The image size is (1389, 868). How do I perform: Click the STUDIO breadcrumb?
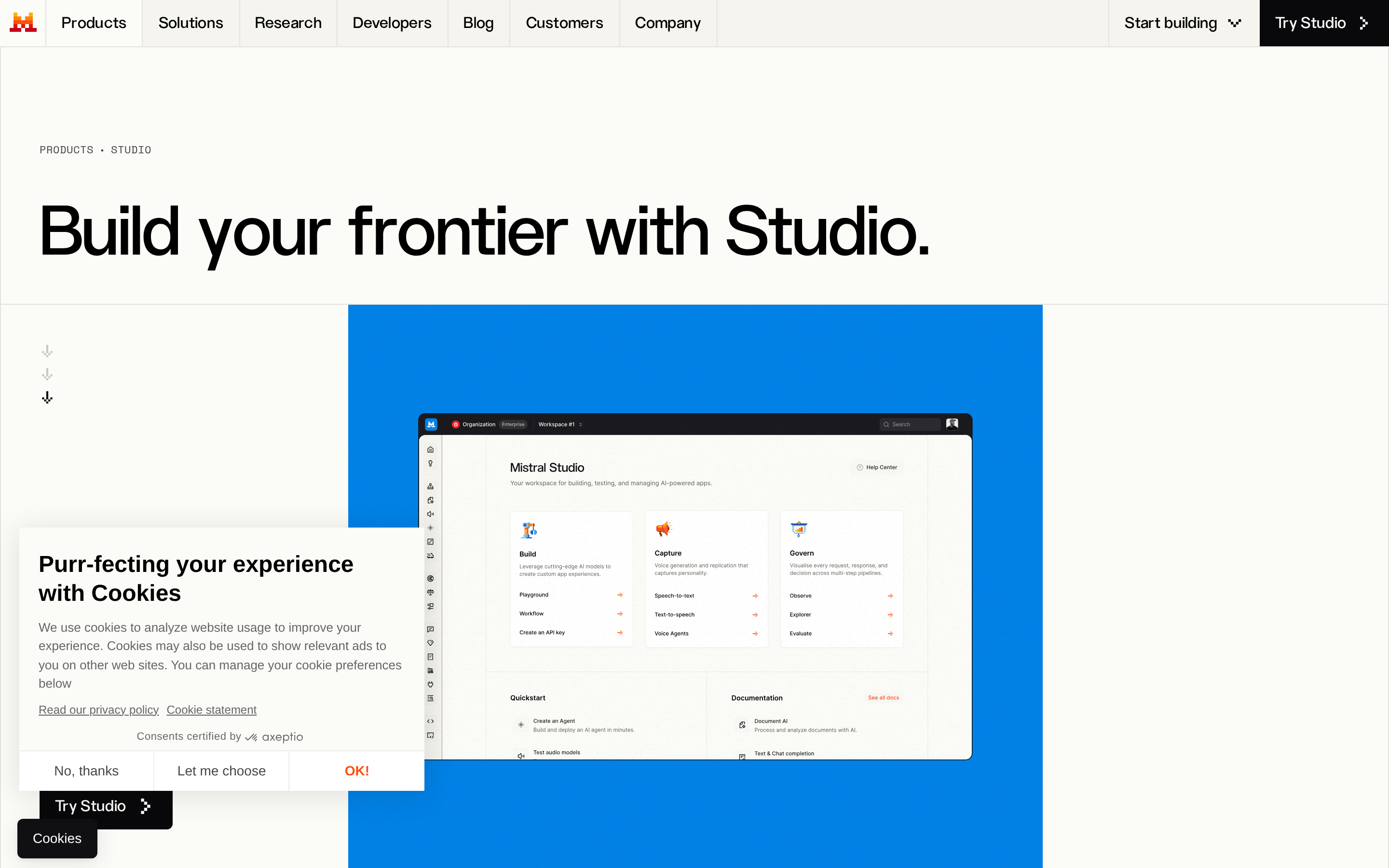coord(131,150)
